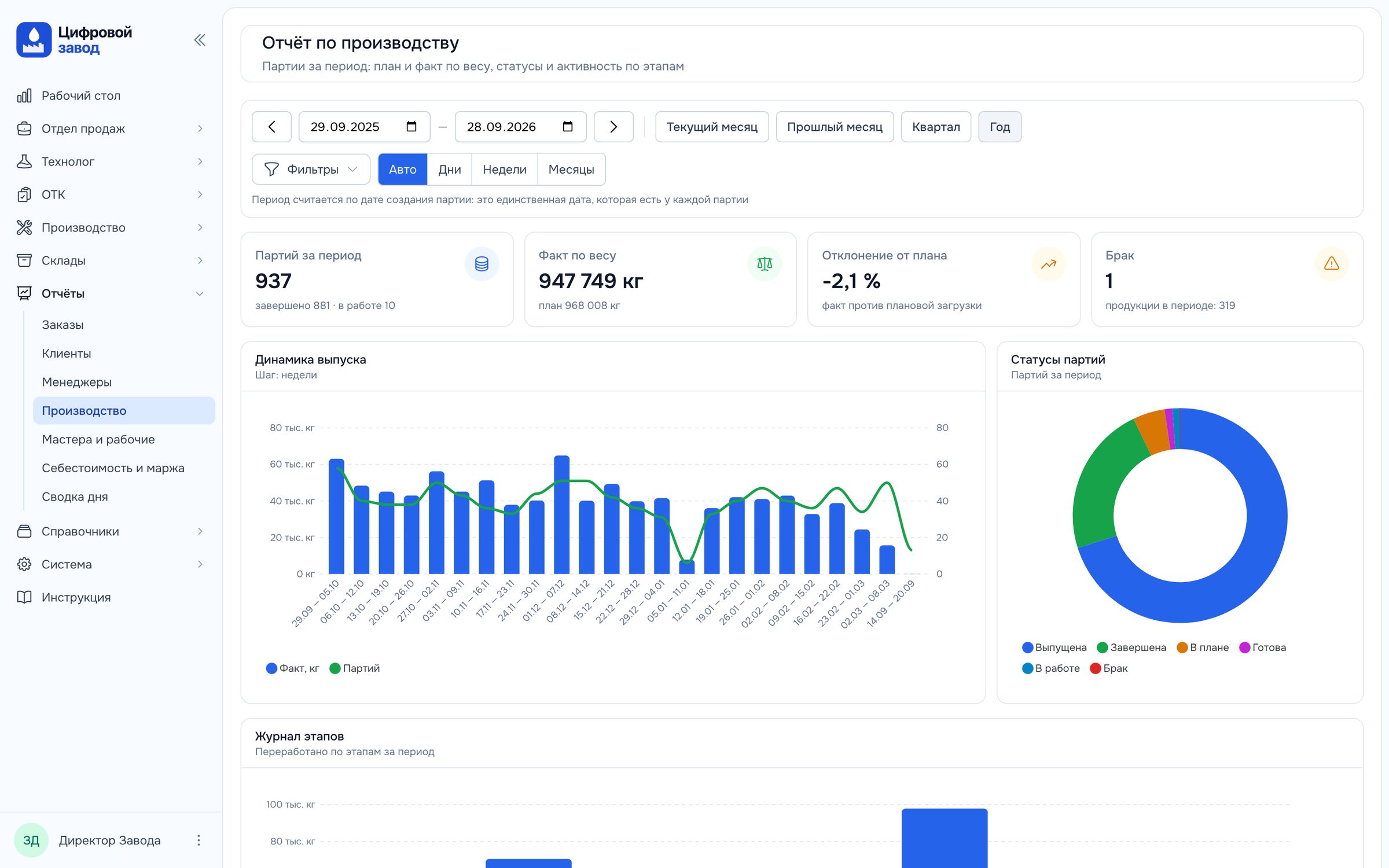The image size is (1389, 868).
Task: Expand the Технолог menu chevron
Action: (x=200, y=161)
